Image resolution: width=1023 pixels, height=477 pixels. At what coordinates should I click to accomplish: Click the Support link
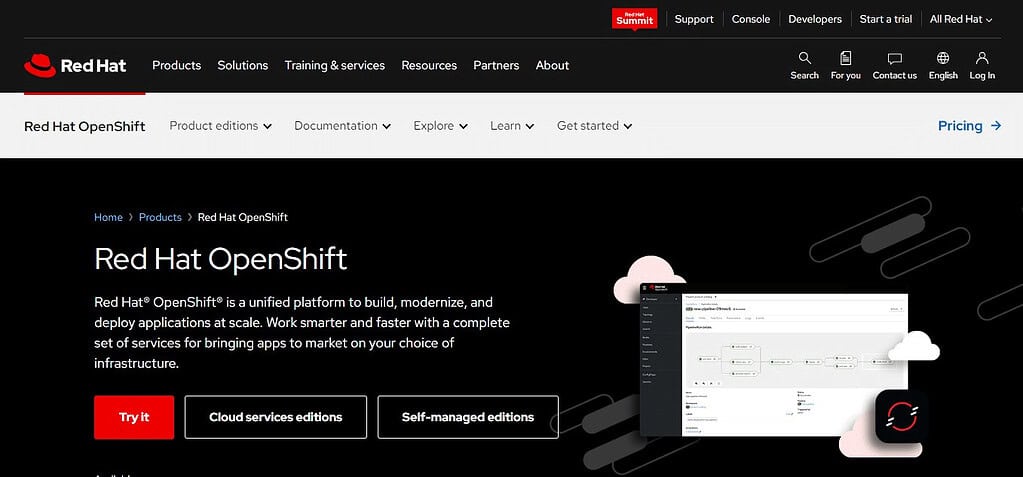coord(694,19)
